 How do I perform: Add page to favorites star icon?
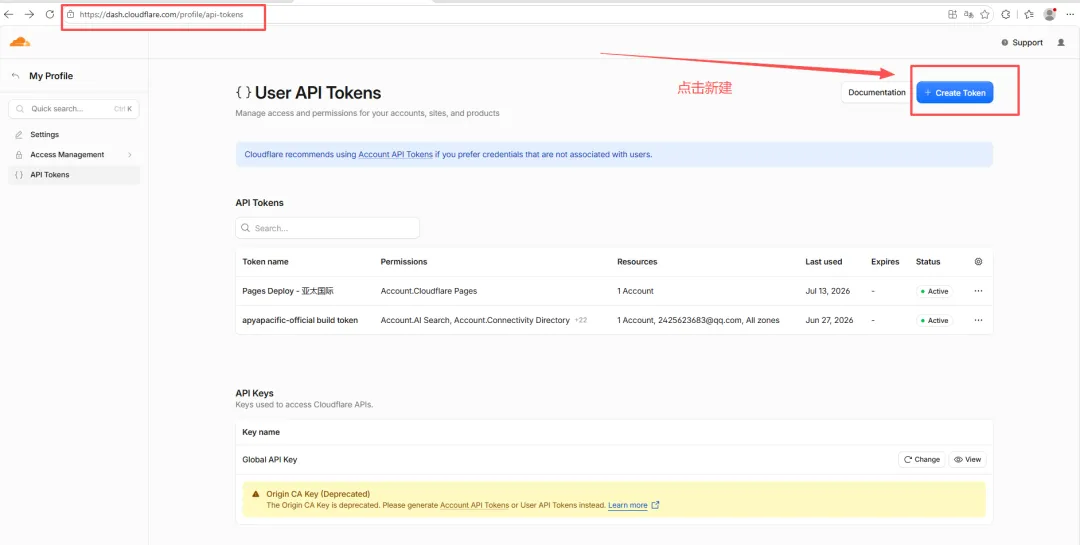pos(985,14)
